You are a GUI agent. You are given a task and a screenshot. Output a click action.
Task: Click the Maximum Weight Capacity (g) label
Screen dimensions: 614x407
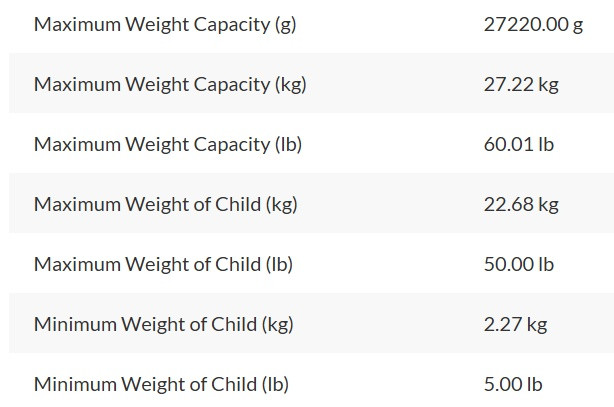point(165,25)
